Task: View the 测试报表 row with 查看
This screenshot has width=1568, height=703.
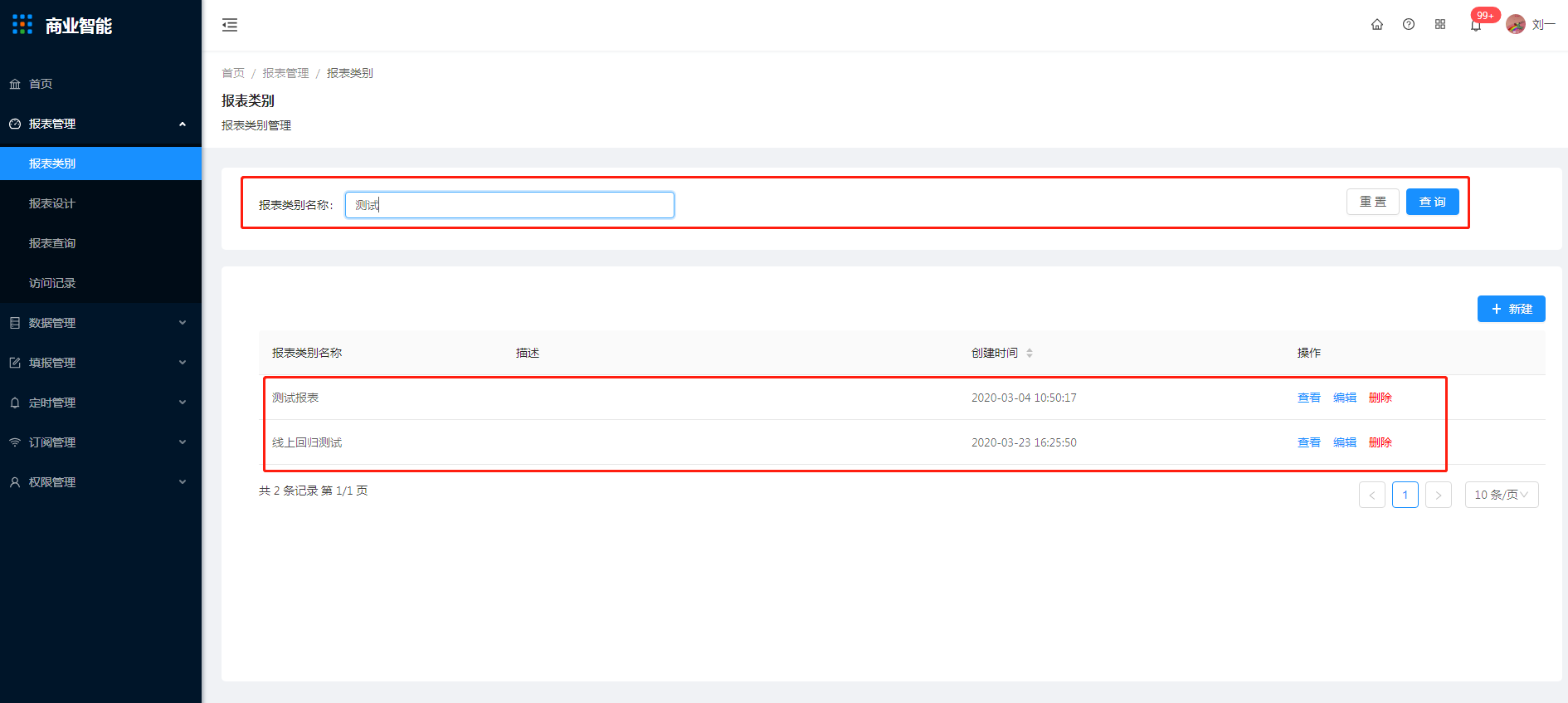Action: 1309,398
